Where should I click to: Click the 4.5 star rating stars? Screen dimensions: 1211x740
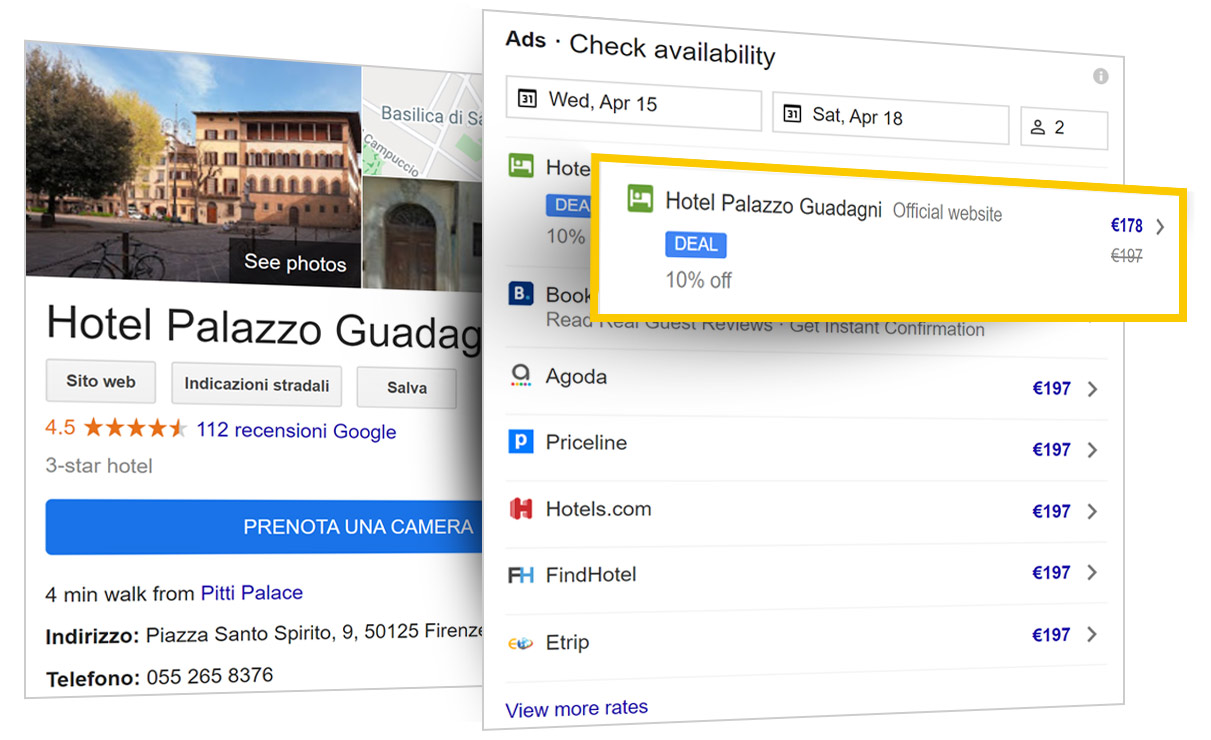point(135,428)
